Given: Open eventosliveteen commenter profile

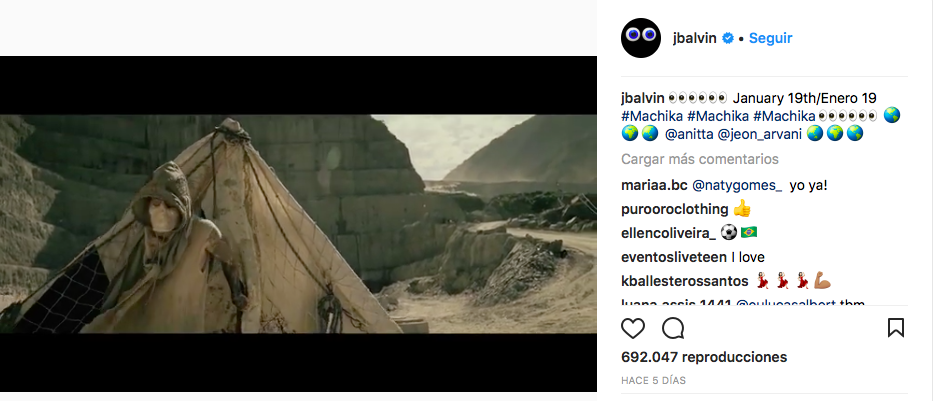Looking at the screenshot, I should (674, 257).
